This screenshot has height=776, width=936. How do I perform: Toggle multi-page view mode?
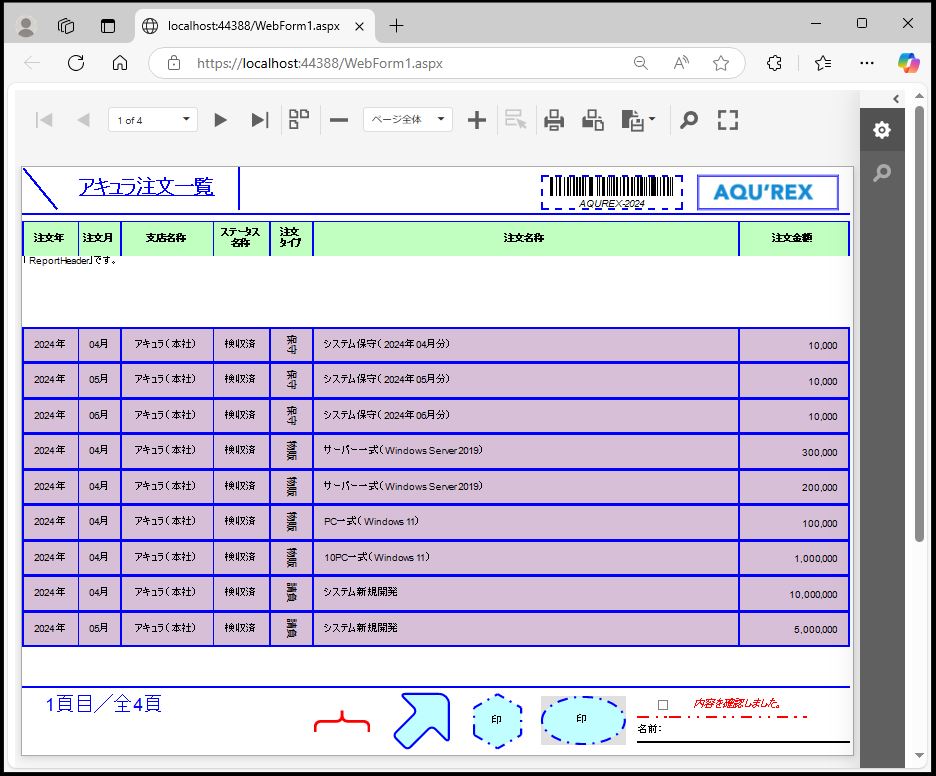tap(299, 120)
